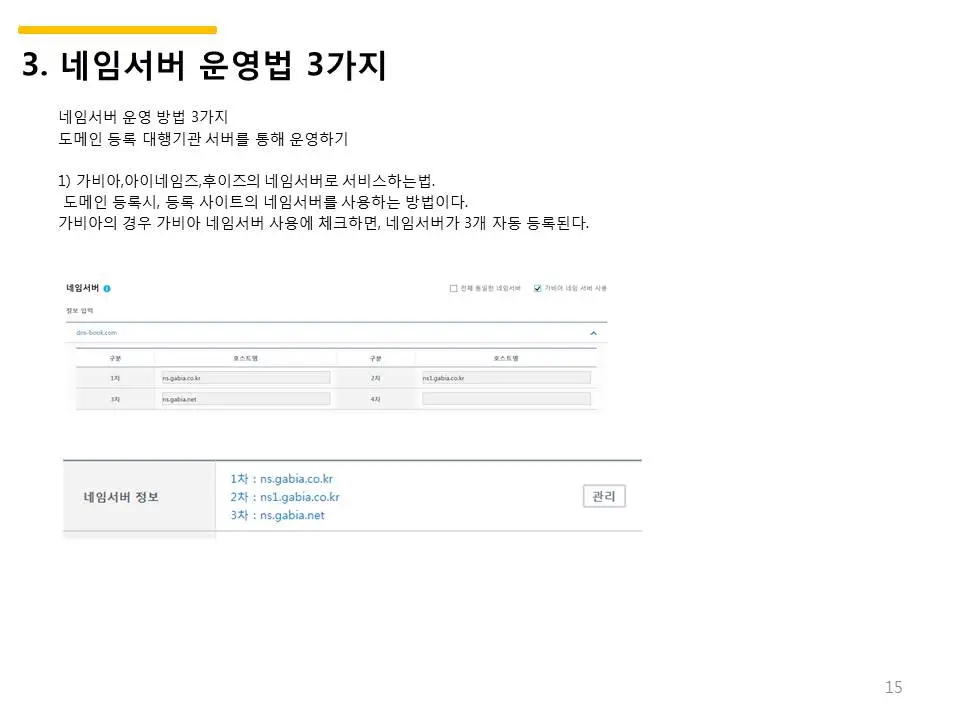
Task: Click the page number 15
Action: coord(893,687)
